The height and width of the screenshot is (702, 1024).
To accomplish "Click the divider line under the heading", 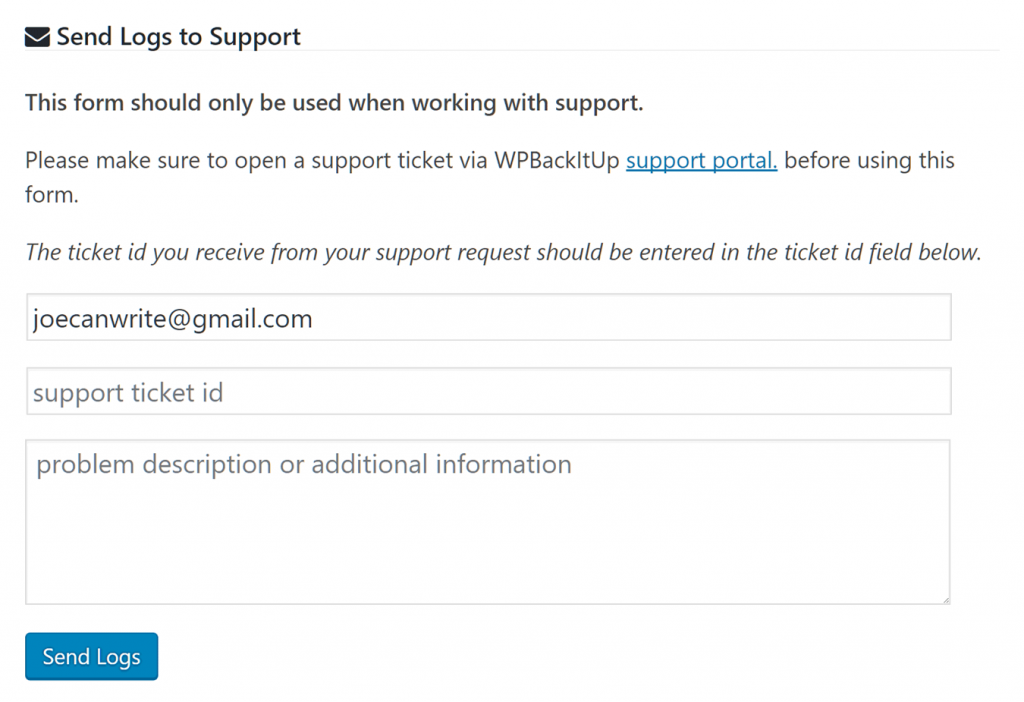I will pyautogui.click(x=512, y=50).
